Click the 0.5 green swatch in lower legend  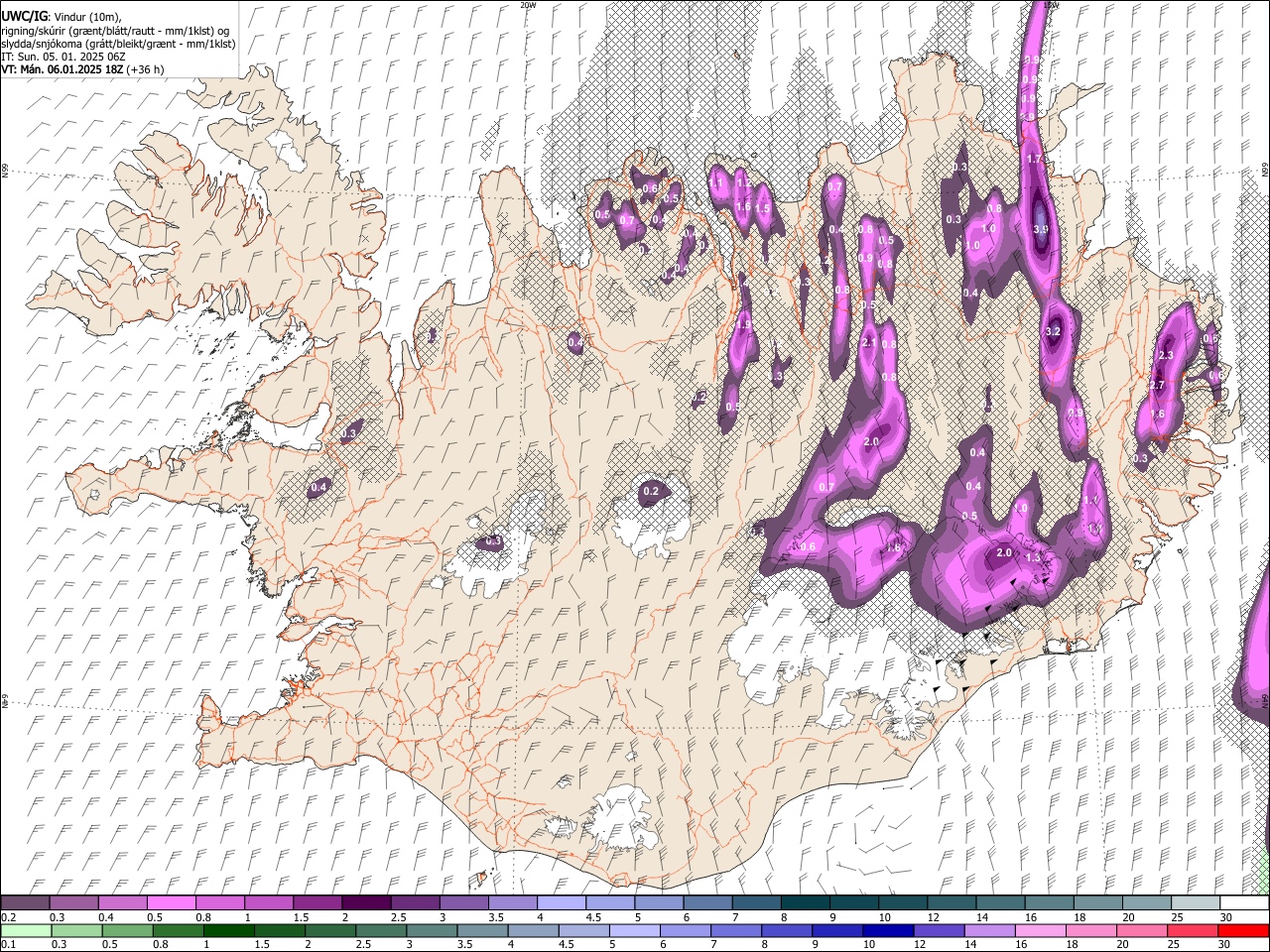coord(128,930)
